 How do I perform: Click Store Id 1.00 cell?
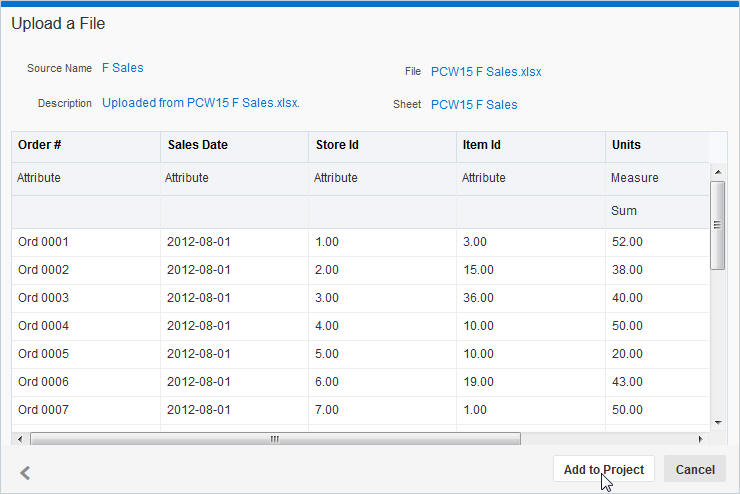click(x=383, y=242)
